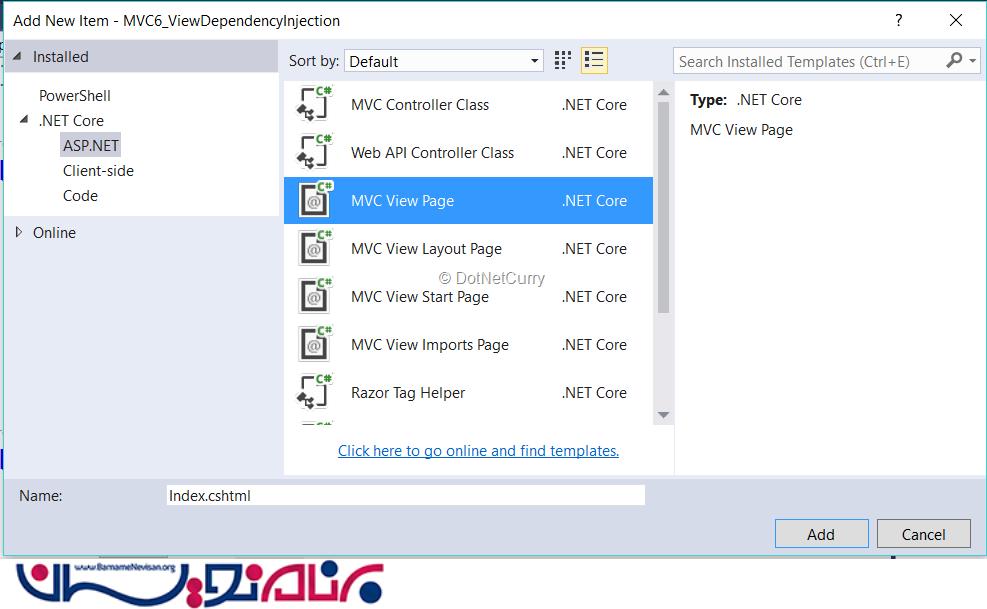
Task: Click the MVC Controller Class template icon
Action: pyautogui.click(x=315, y=105)
